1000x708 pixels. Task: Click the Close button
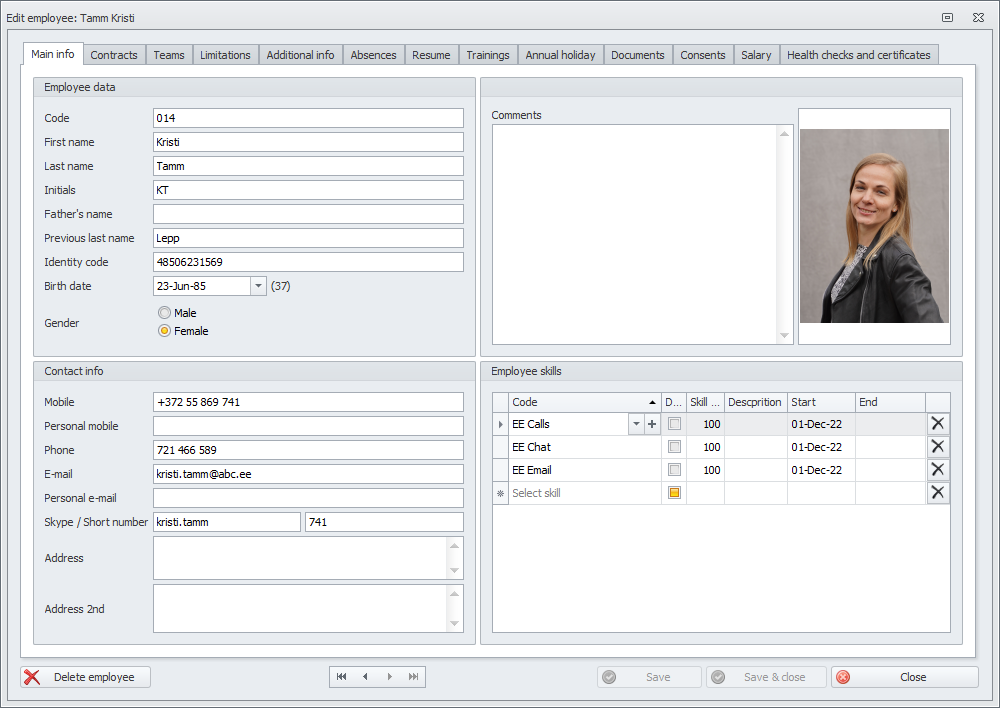904,677
